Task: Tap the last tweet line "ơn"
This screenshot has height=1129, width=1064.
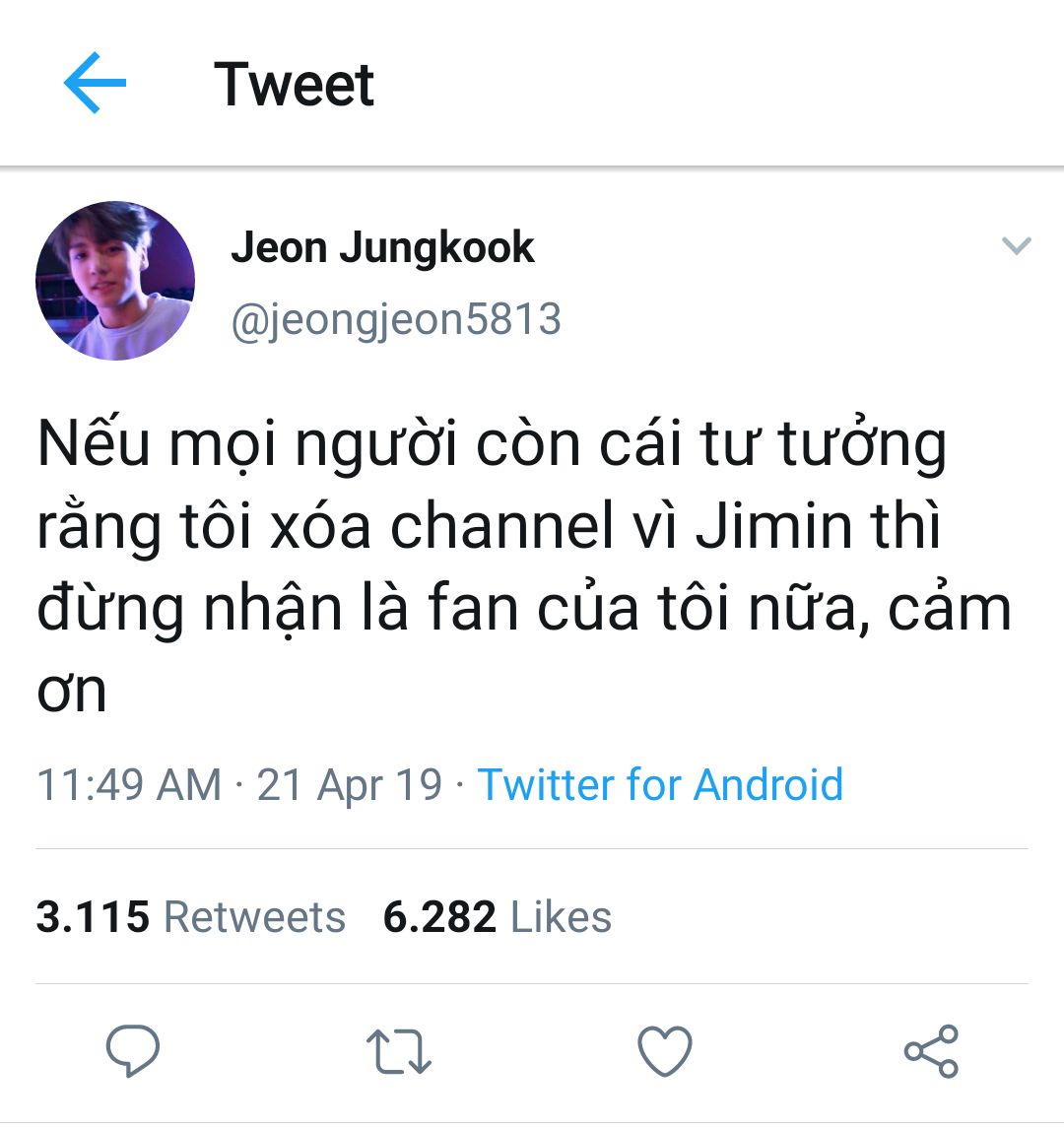Action: [72, 690]
